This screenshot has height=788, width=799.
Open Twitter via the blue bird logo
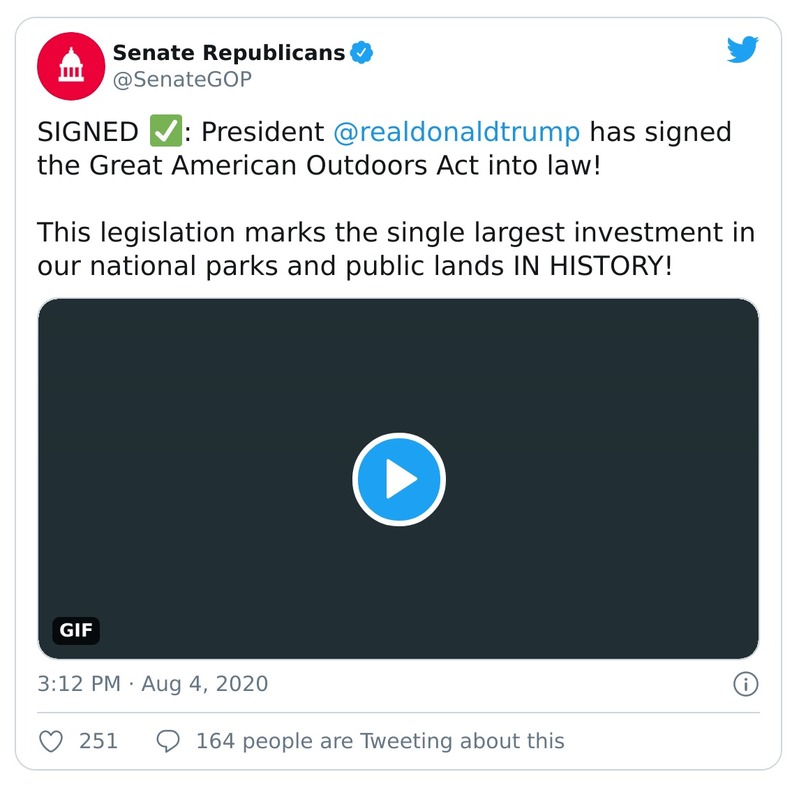pyautogui.click(x=742, y=50)
